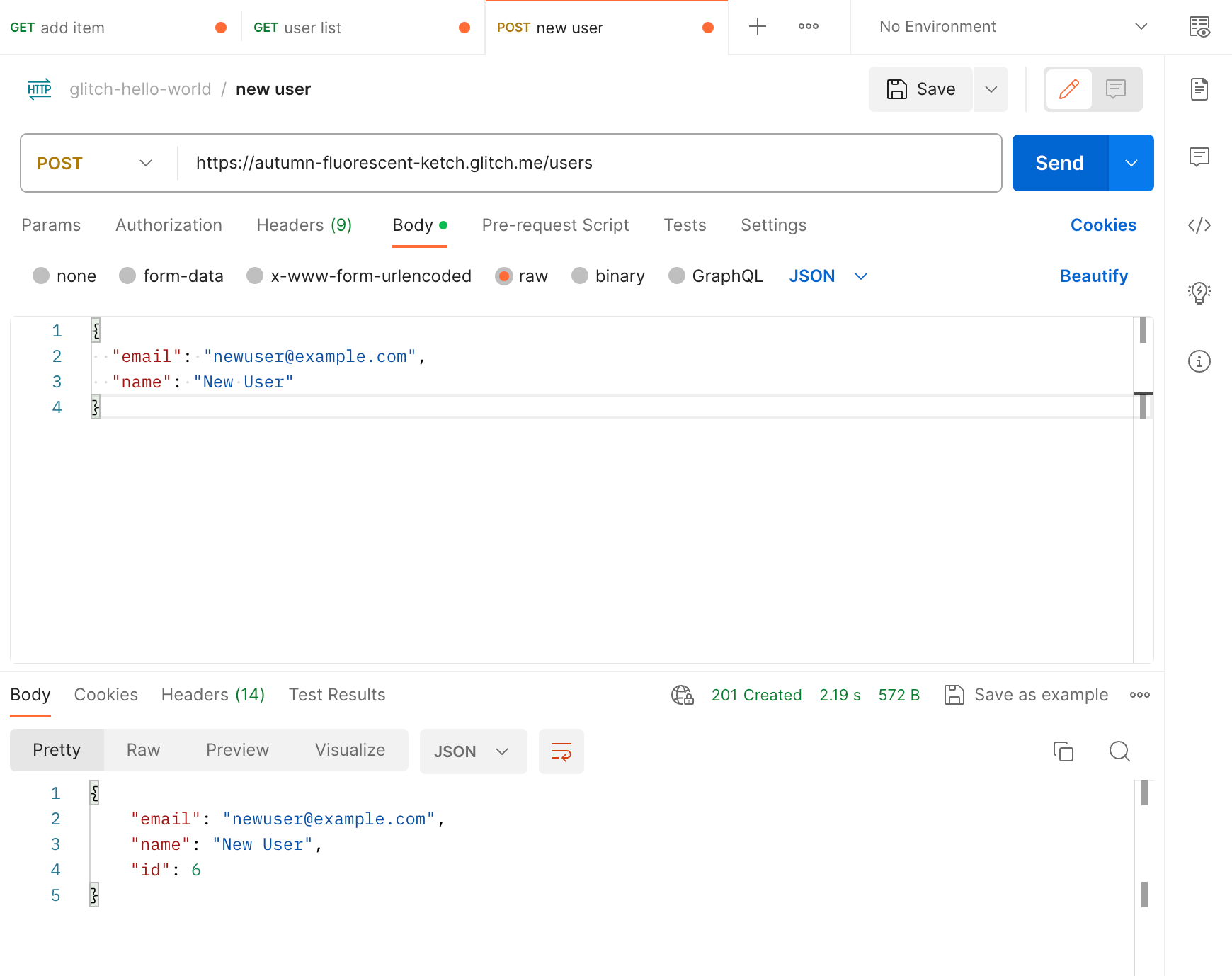Click "newuser@example.com" in request body
Screen dimensions: 1232x976
[x=310, y=356]
